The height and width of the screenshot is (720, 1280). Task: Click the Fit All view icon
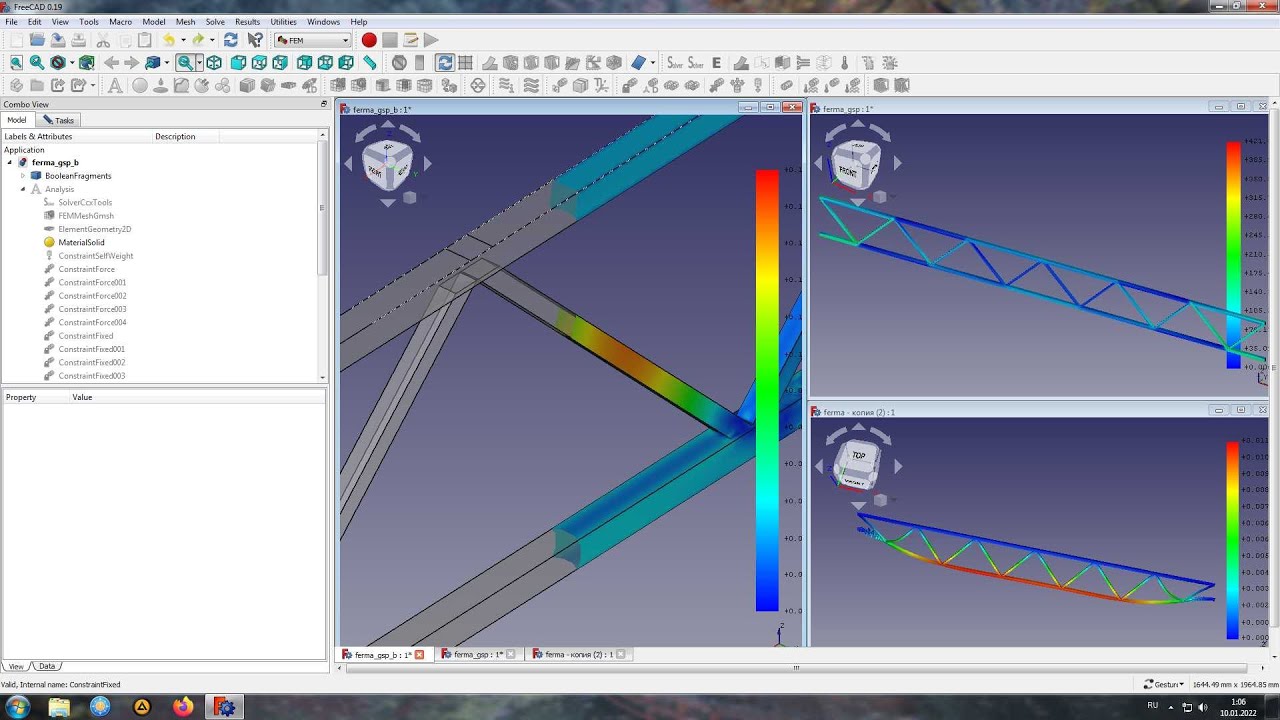[16, 62]
